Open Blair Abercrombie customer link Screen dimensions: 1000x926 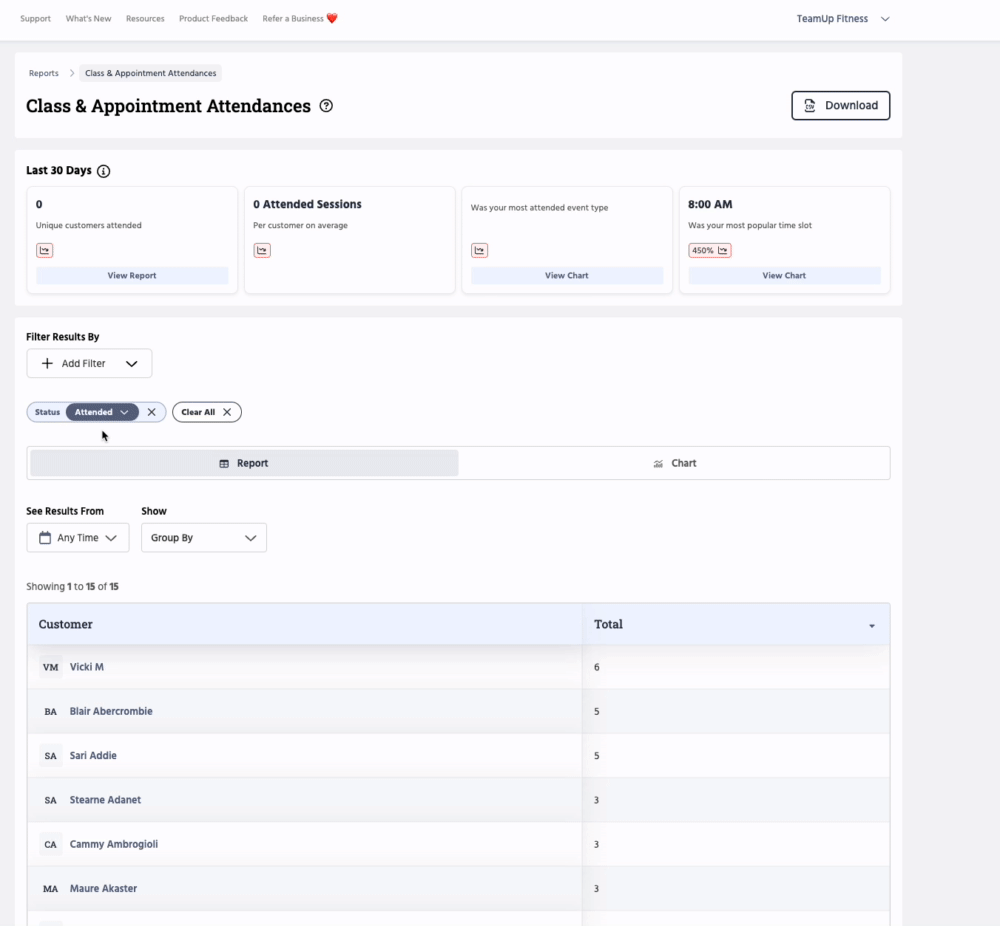coord(111,712)
